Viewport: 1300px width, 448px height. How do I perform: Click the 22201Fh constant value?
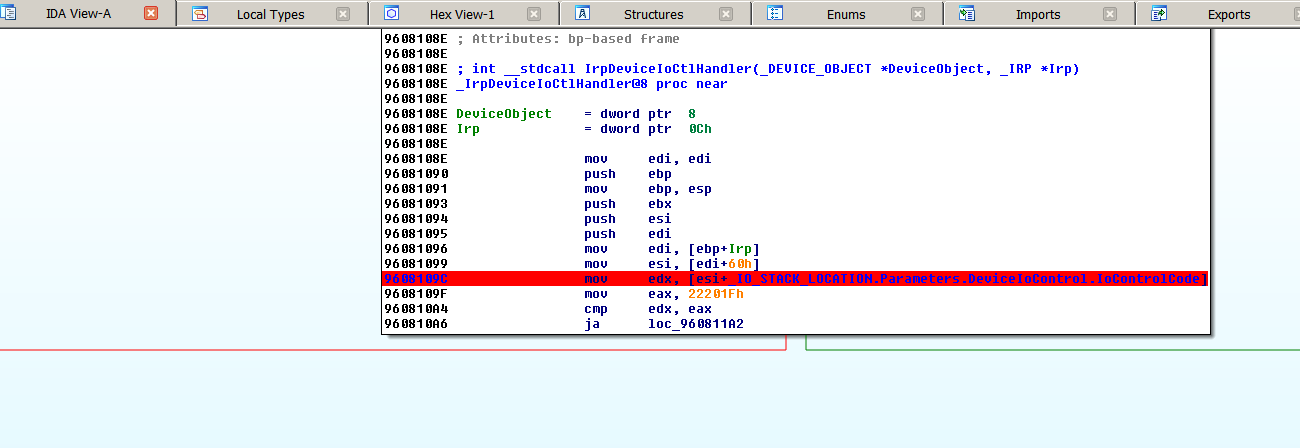[715, 294]
